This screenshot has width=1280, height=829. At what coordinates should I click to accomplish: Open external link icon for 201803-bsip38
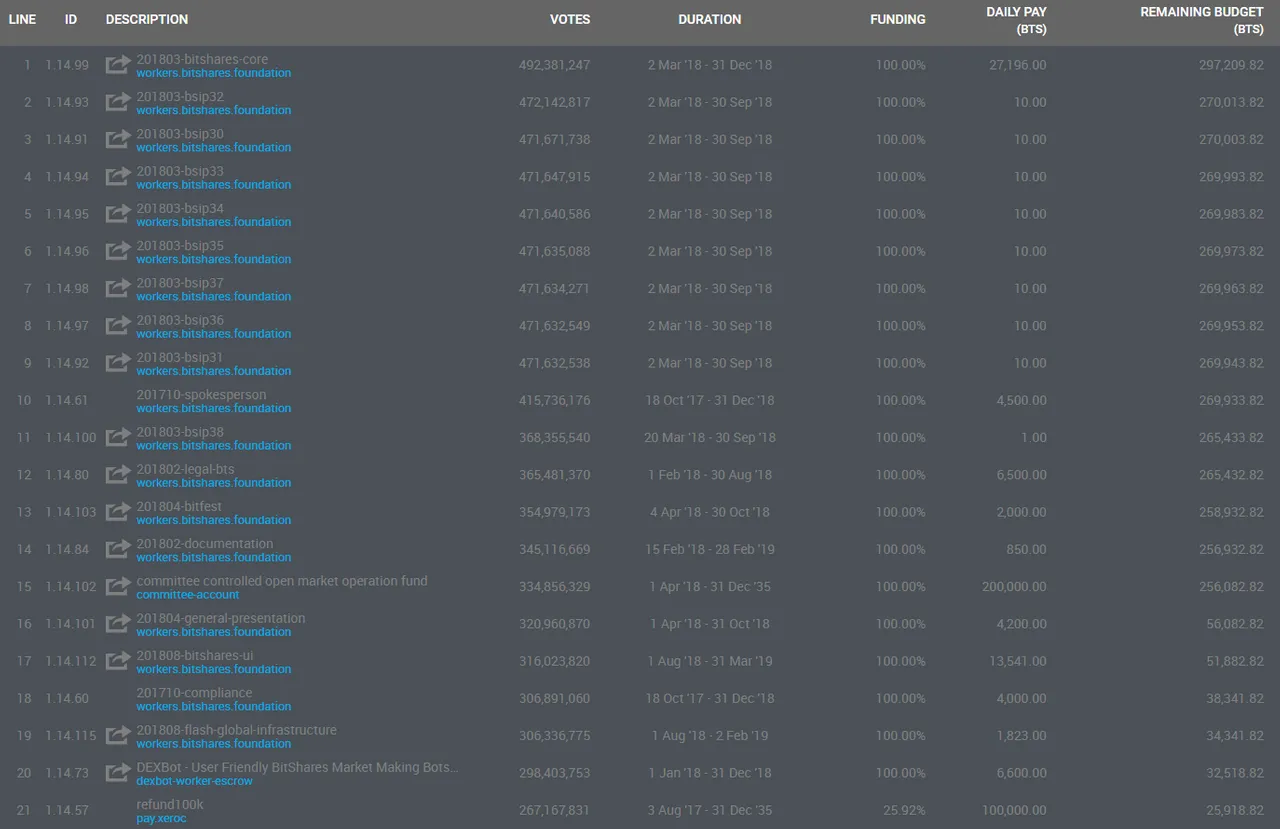tap(118, 437)
